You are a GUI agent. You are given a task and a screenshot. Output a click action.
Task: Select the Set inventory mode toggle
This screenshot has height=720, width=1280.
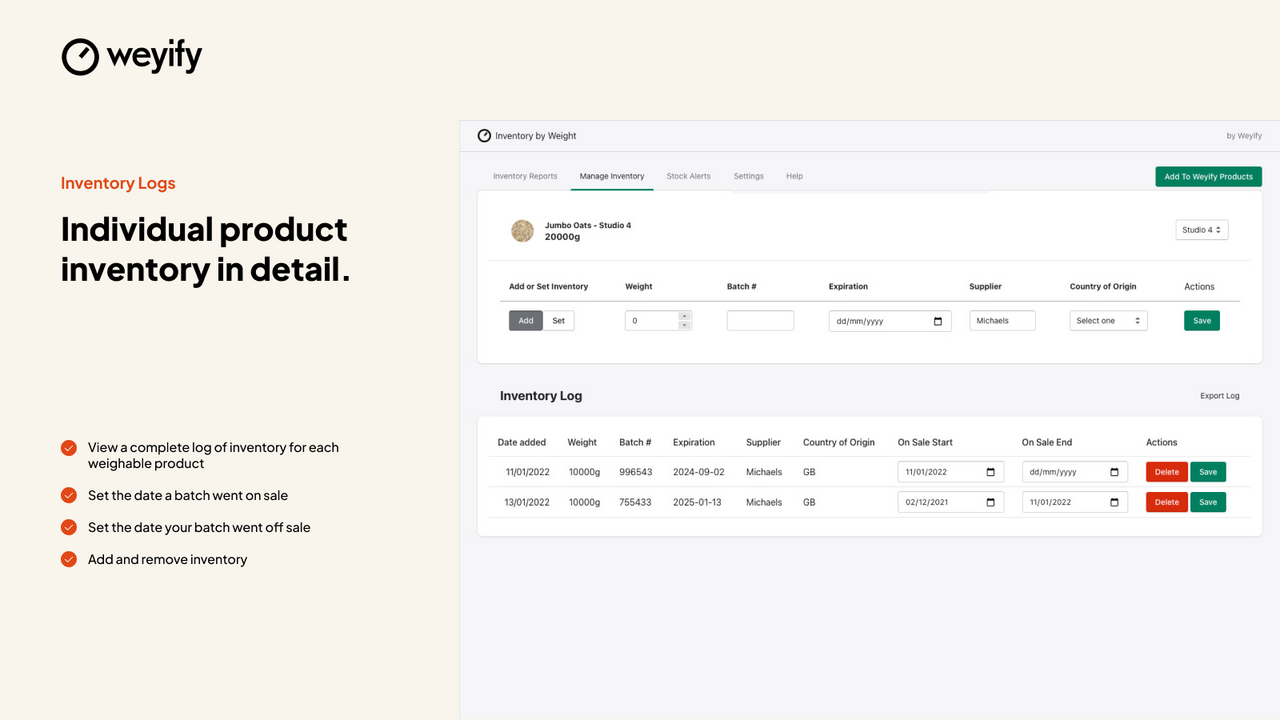pos(559,321)
